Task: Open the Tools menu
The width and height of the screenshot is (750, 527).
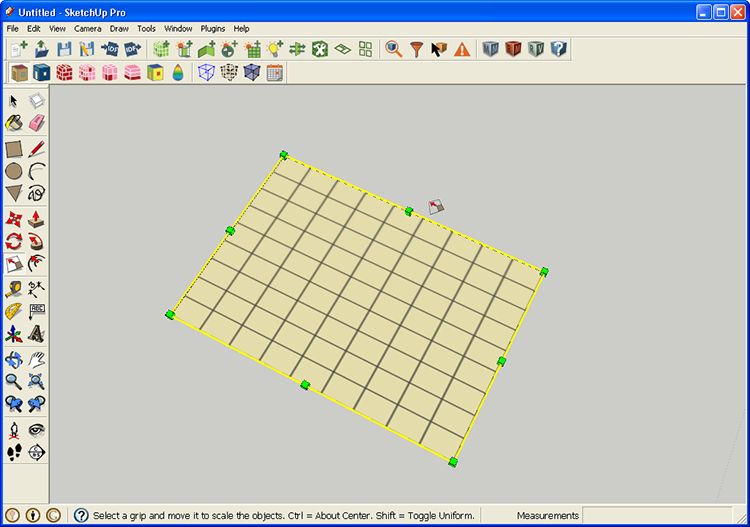Action: point(146,29)
